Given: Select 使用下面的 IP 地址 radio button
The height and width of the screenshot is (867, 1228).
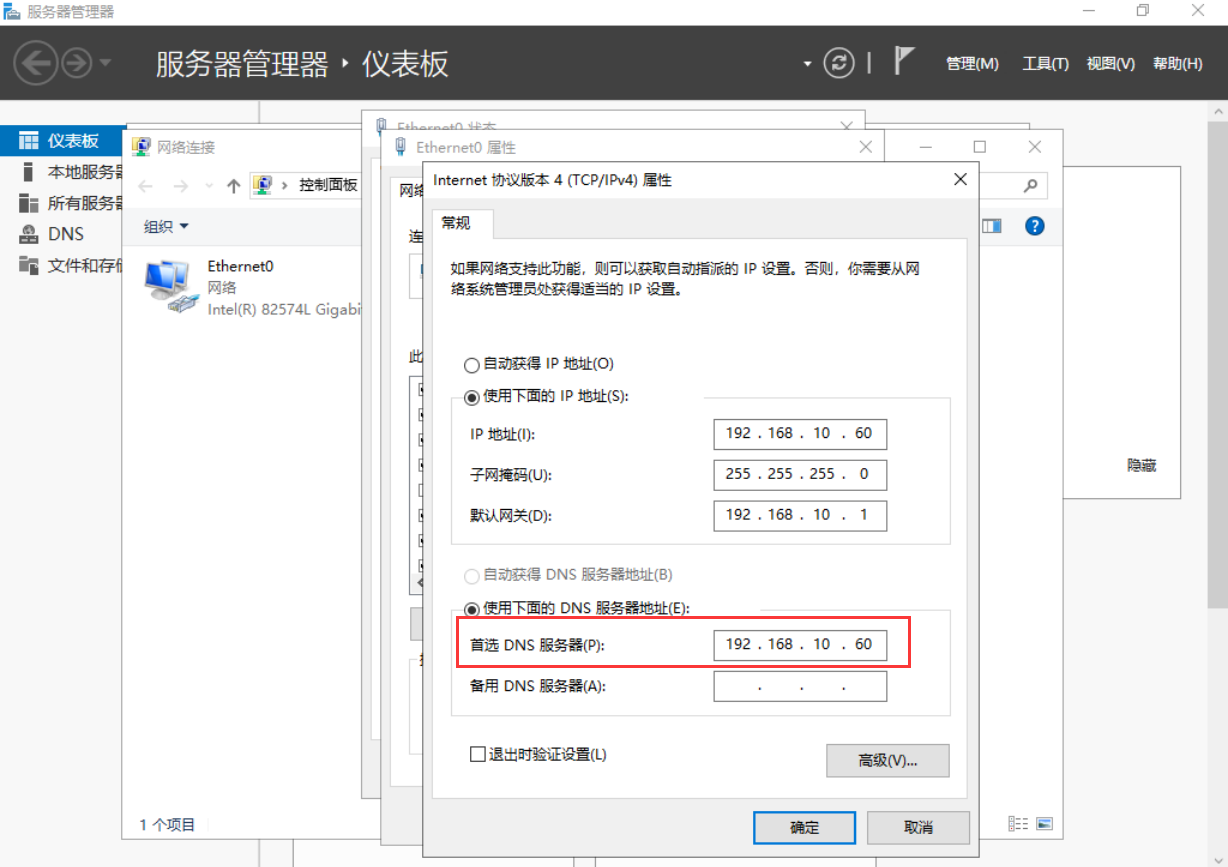Looking at the screenshot, I should (x=472, y=397).
